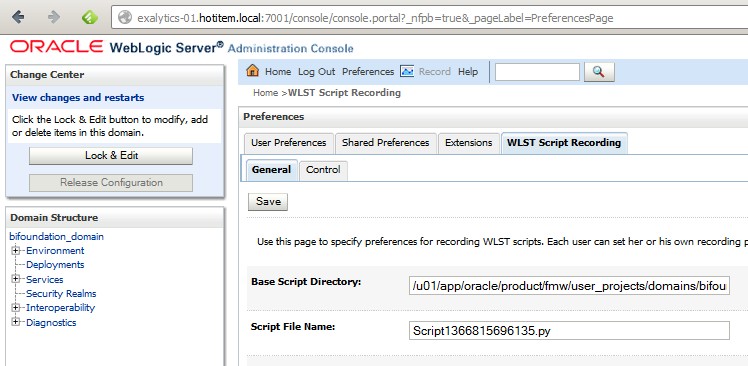Select the bifoundation_domain root link
Viewport: 748px width, 366px height.
tap(56, 237)
